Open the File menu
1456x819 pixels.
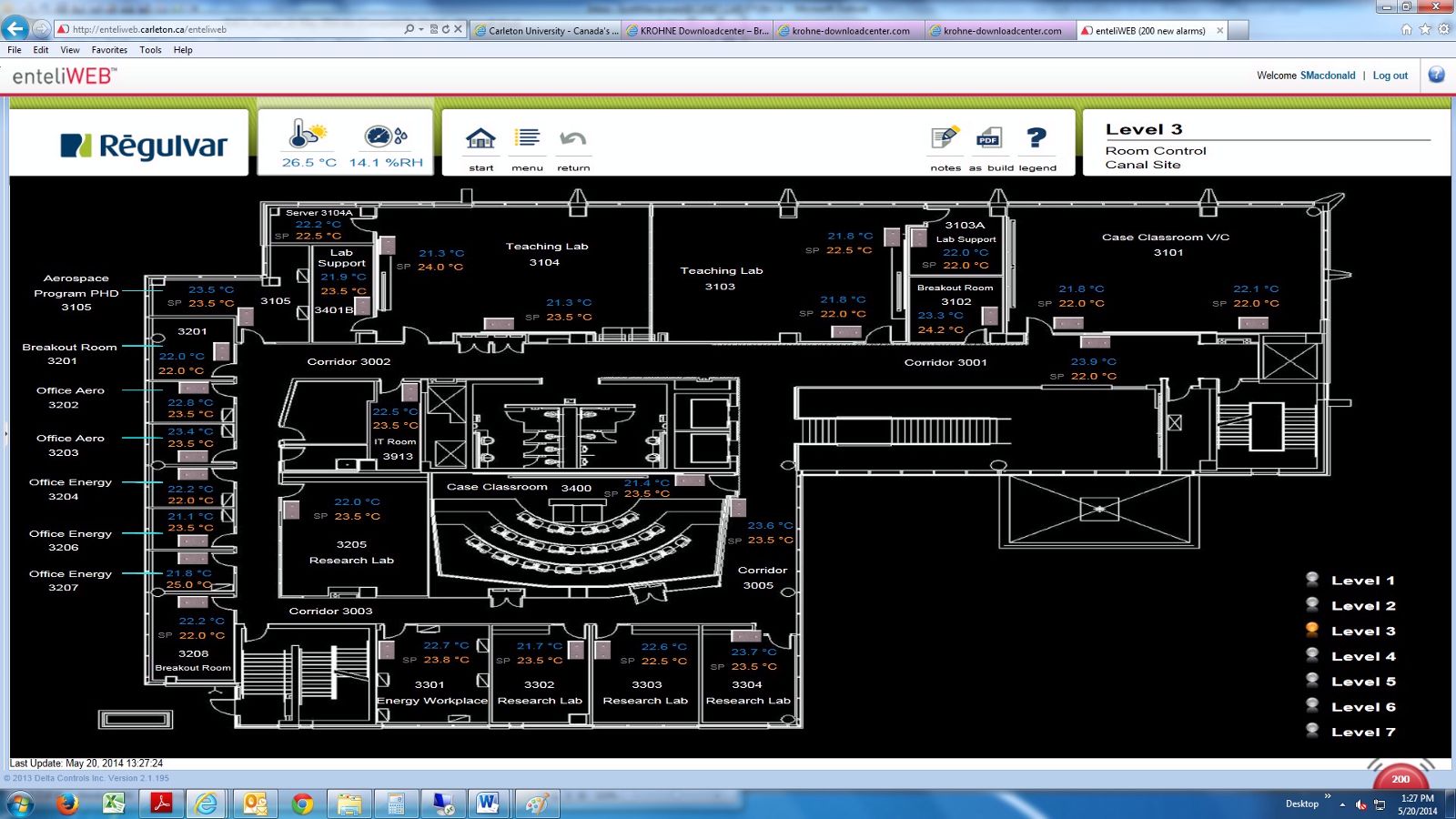[15, 50]
